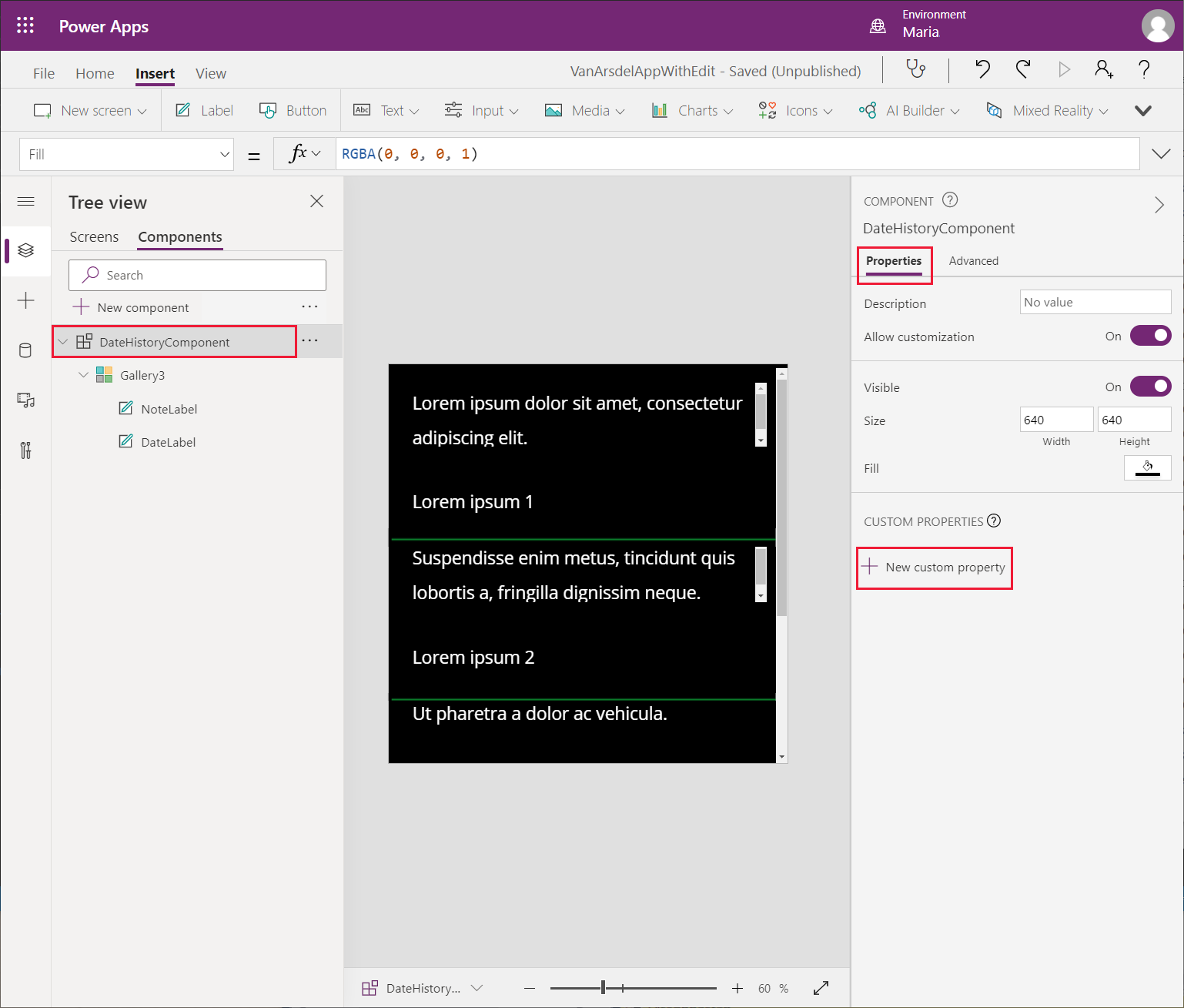Open the Fill color picker swatch
Viewport: 1184px width, 1008px height.
(x=1147, y=467)
